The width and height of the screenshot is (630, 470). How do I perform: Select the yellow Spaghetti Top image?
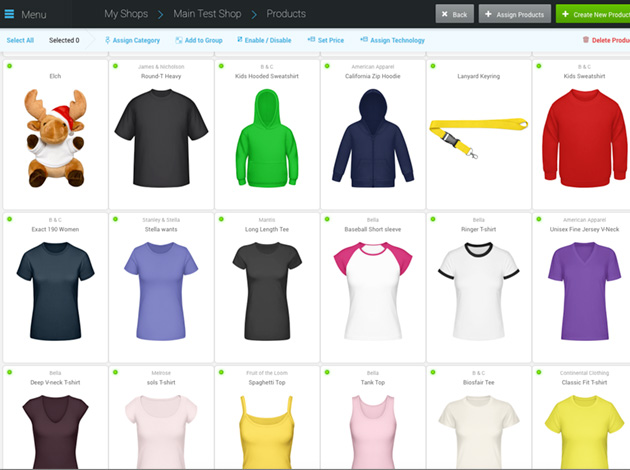267,432
